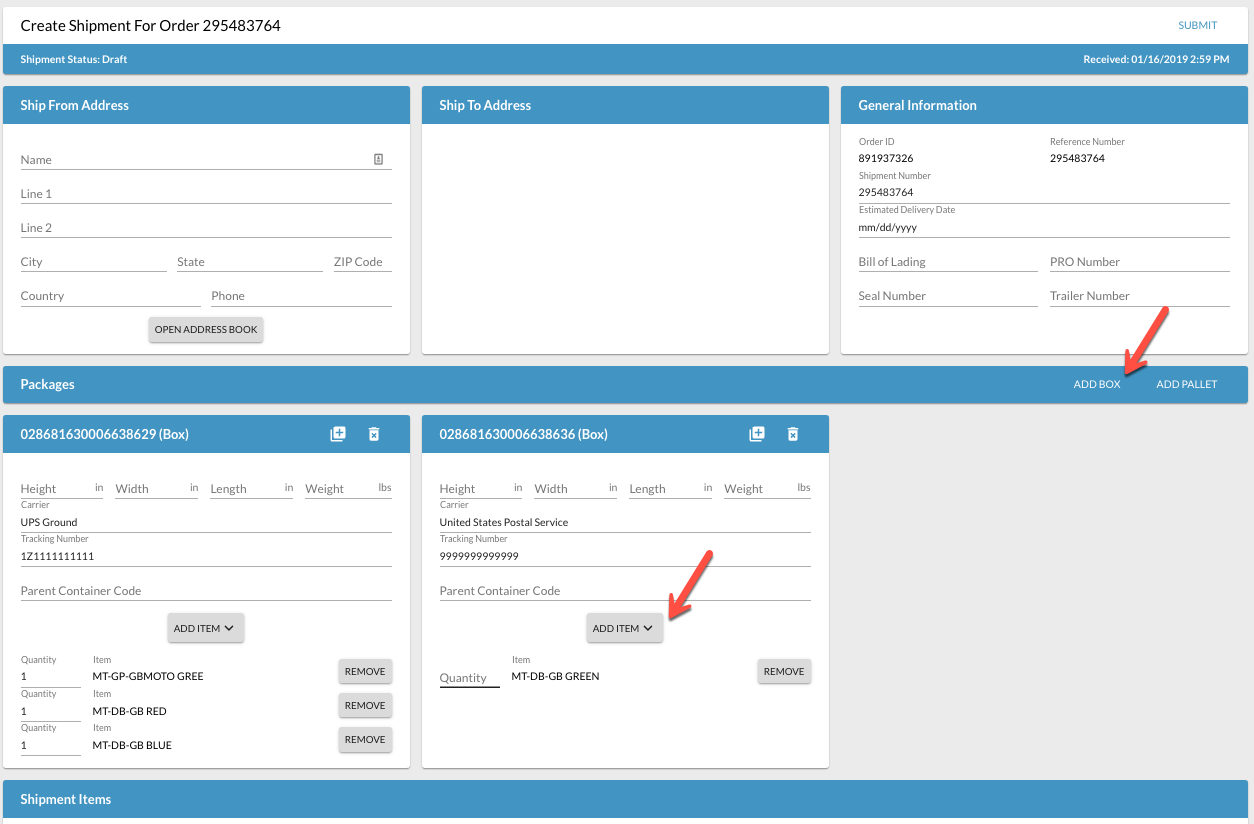
Task: Click Add Pallet in Packages header
Action: [1186, 384]
